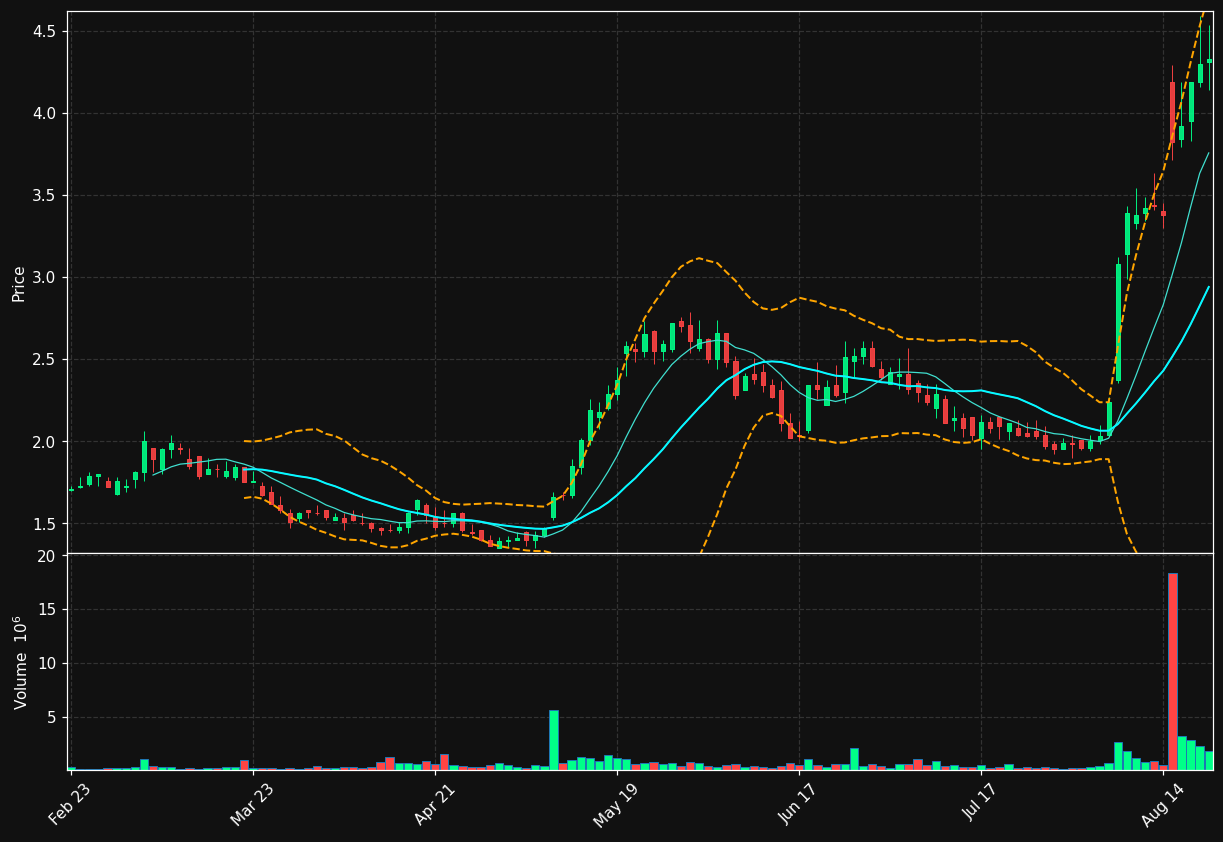Screen dimensions: 1223x842
Task: Click the 1.5 price axis label
Action: click(45, 523)
